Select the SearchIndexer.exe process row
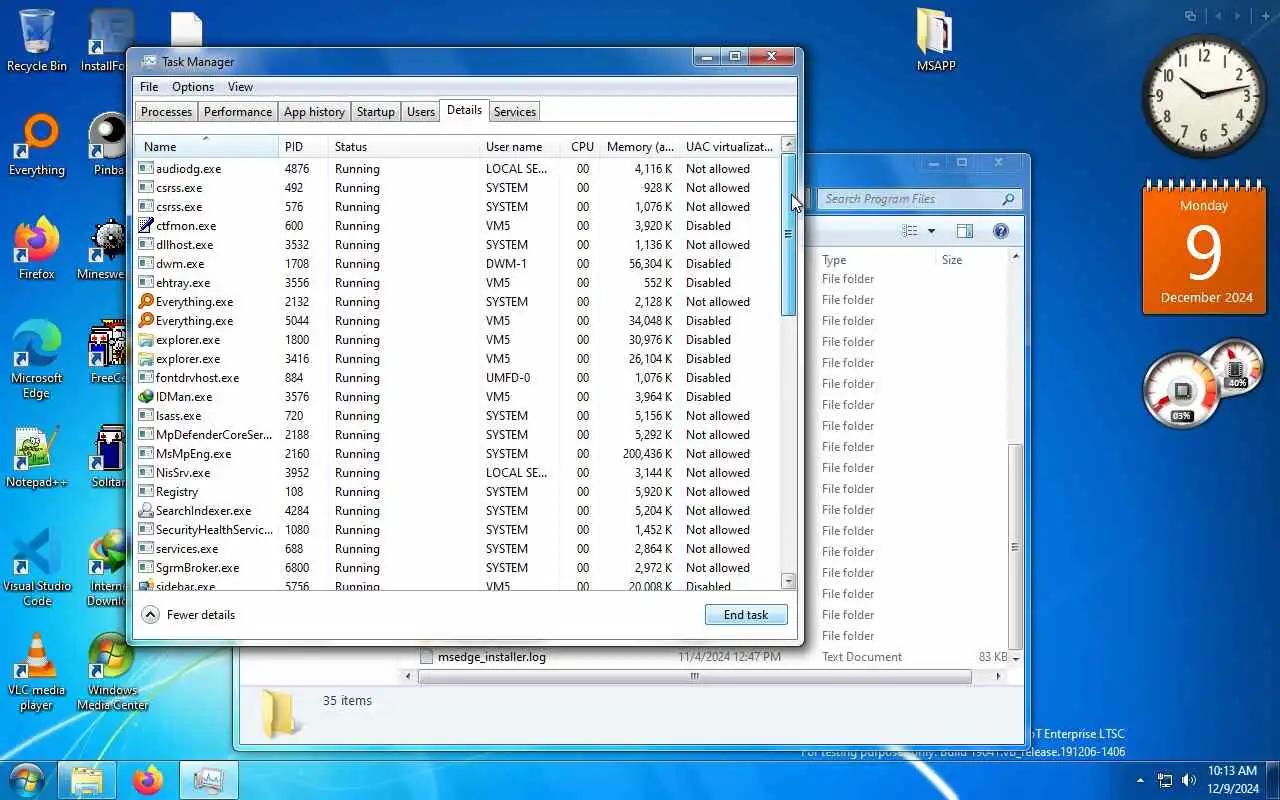 [458, 511]
